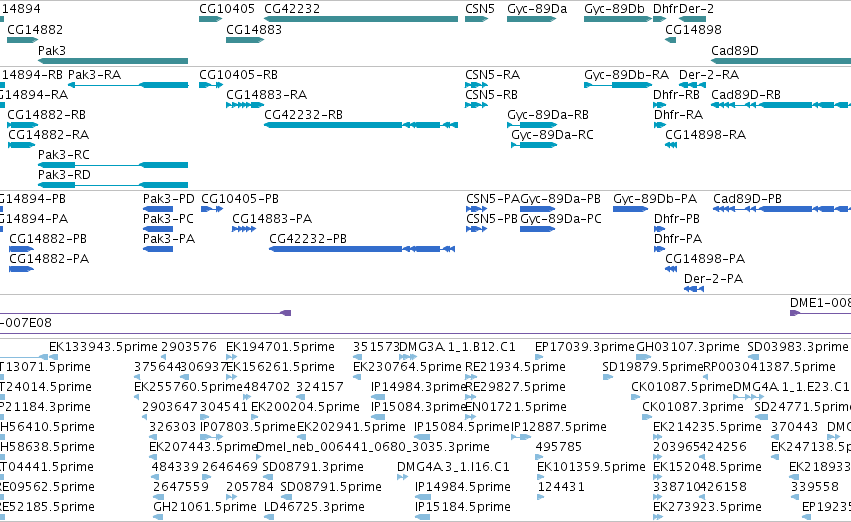The width and height of the screenshot is (851, 522).
Task: Click the CG14882-PB protein label
Action: pos(48,239)
